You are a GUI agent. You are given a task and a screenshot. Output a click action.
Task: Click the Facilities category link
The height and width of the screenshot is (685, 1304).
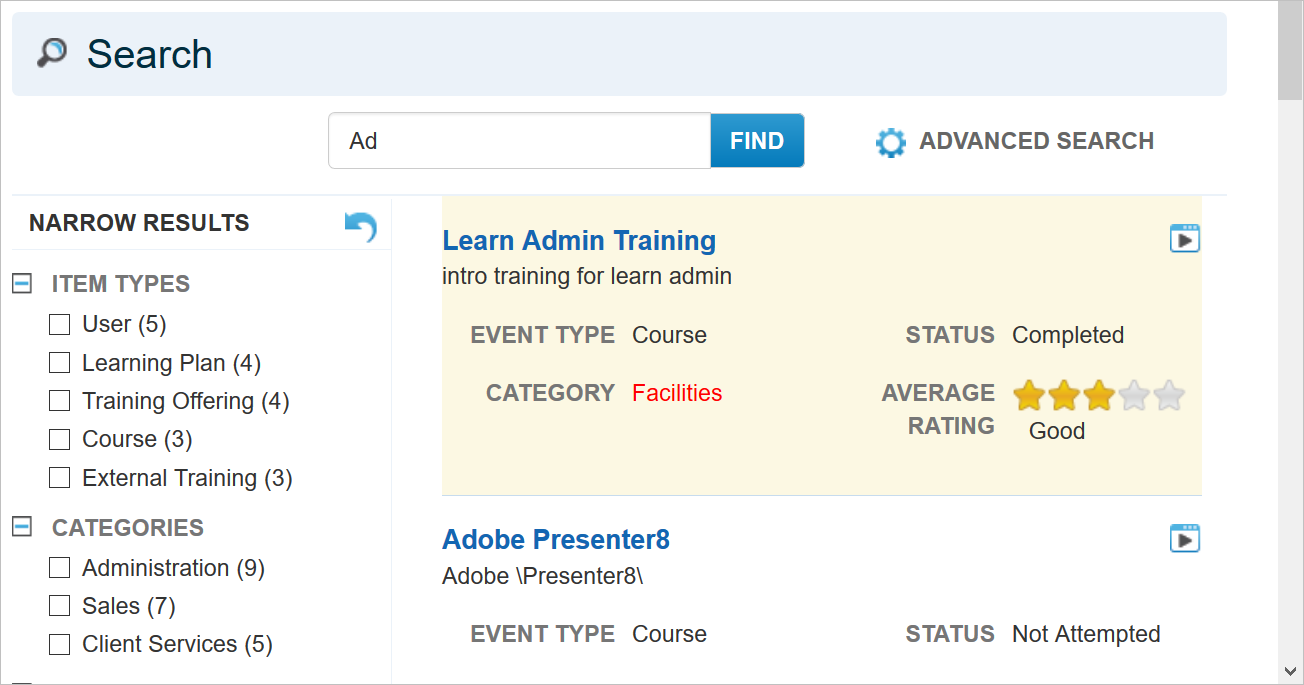click(x=677, y=392)
